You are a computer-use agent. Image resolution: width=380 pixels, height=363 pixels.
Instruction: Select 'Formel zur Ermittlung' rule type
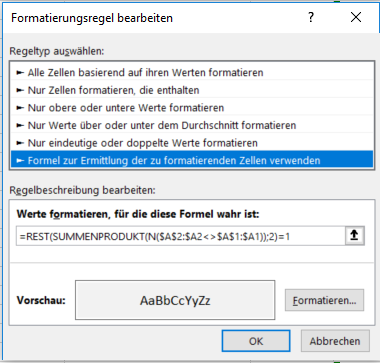point(192,160)
